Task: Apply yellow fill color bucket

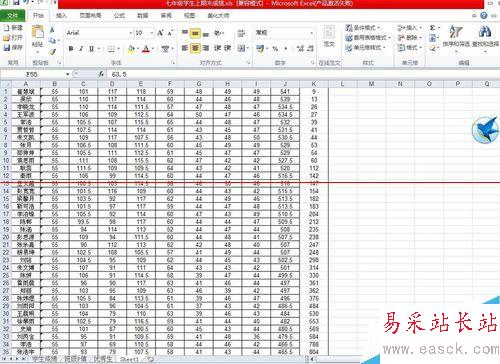Action: tap(131, 49)
